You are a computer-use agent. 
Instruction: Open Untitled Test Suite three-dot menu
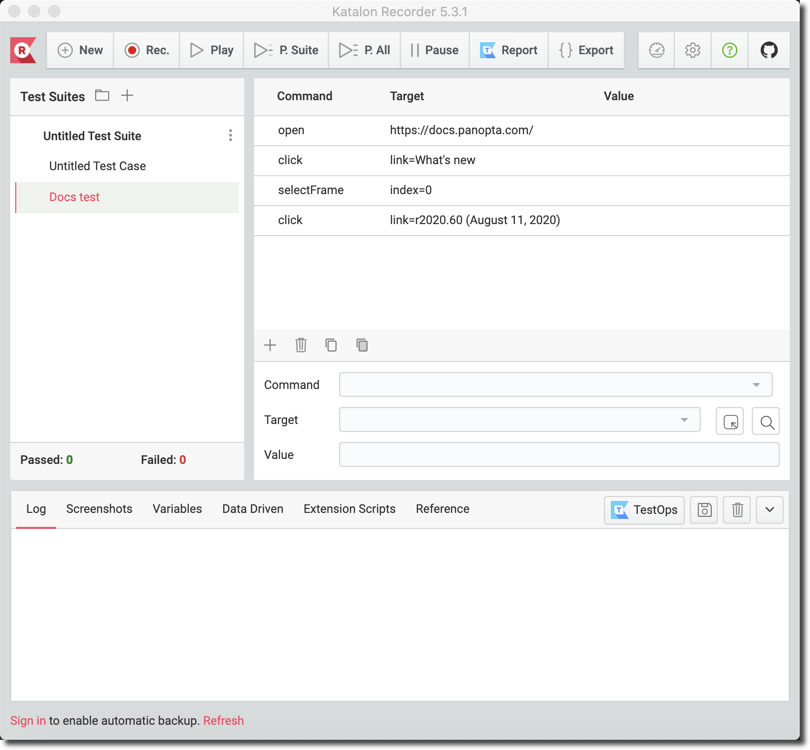tap(230, 135)
